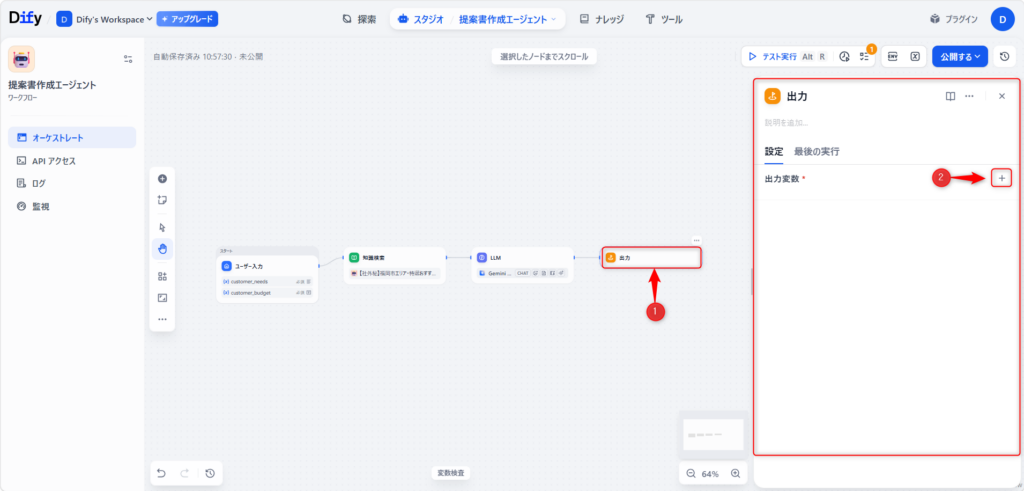1024x491 pixels.
Task: Open the workflow checklist with badge
Action: pyautogui.click(x=865, y=57)
